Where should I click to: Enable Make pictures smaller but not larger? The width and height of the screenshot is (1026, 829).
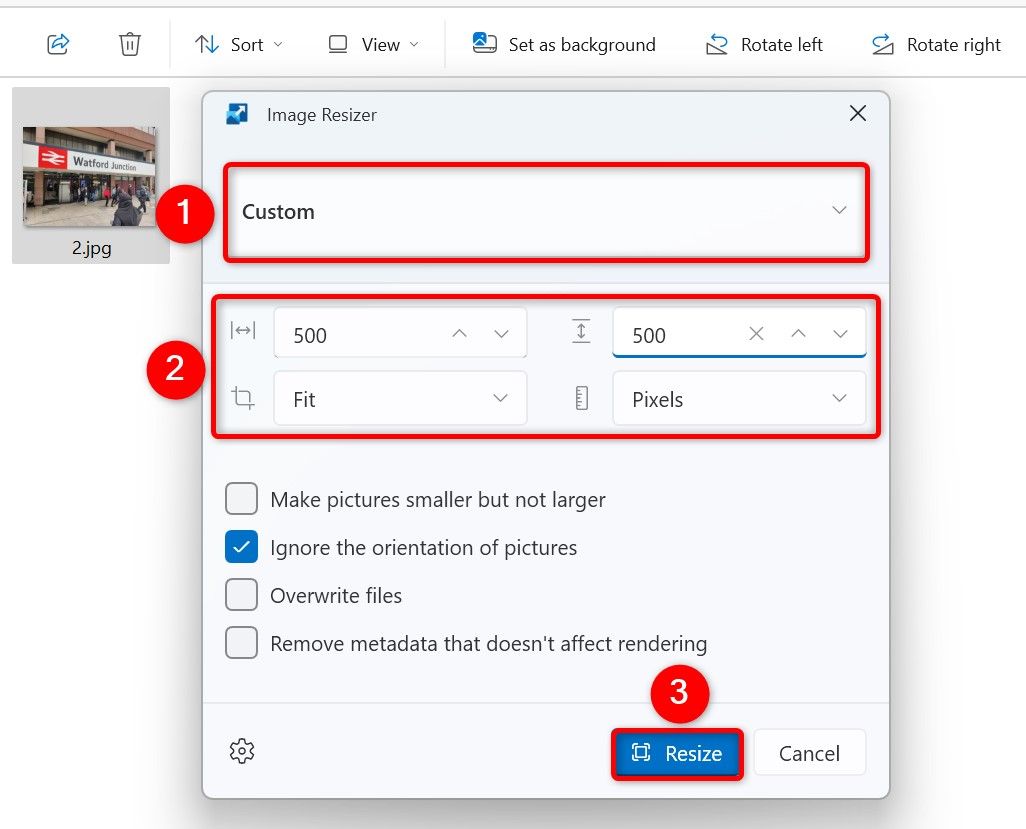coord(241,499)
